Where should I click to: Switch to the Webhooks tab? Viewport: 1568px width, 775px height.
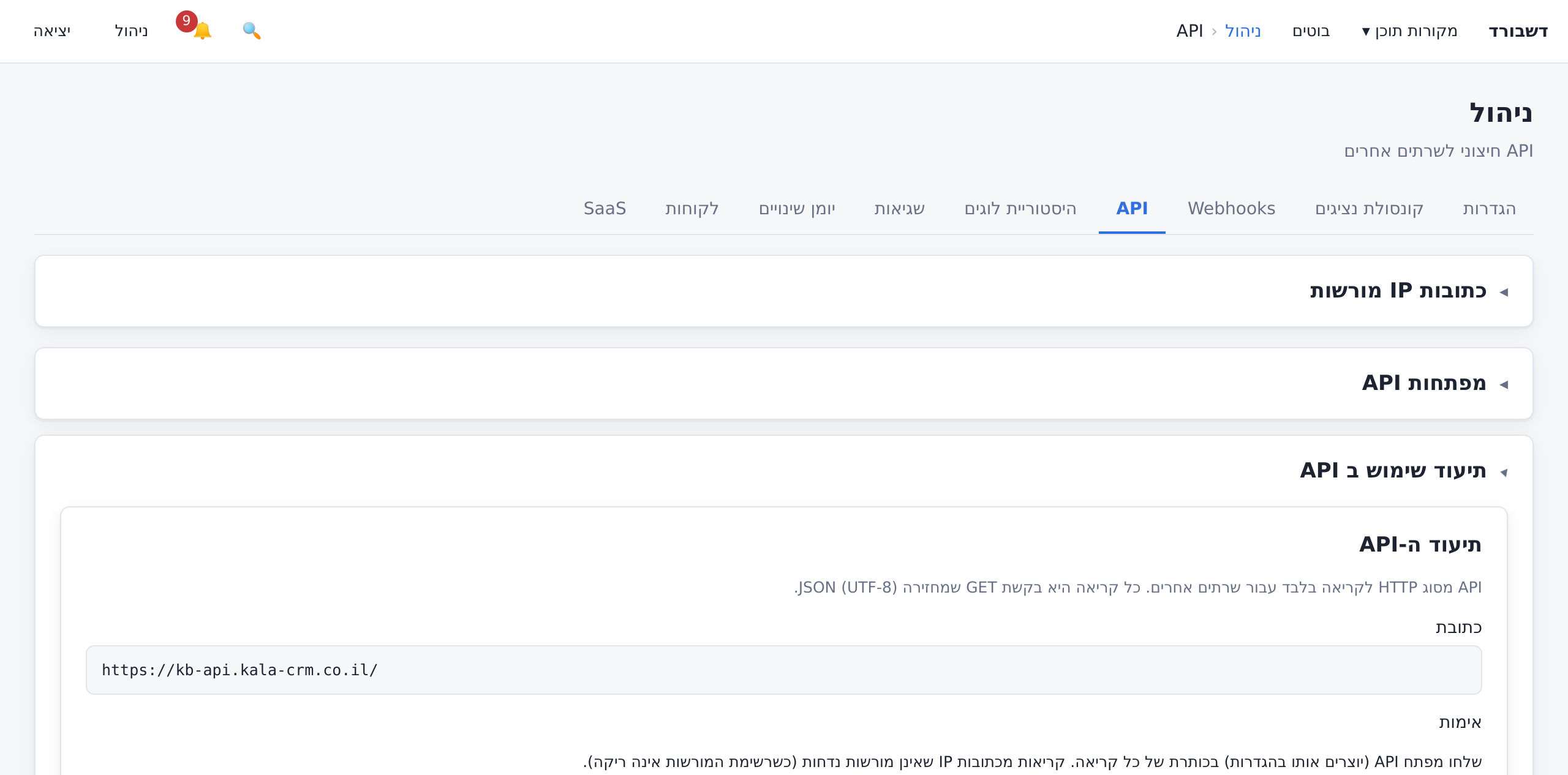coord(1231,209)
